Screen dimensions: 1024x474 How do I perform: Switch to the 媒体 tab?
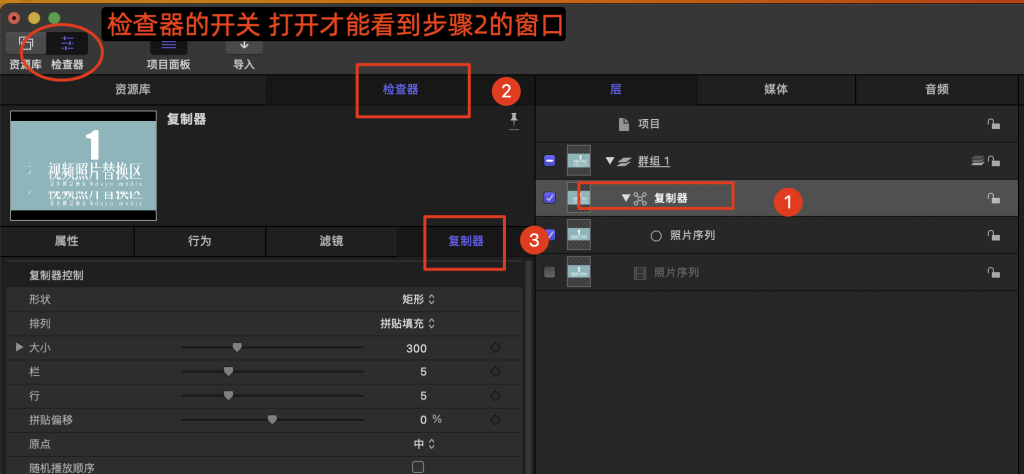[775, 89]
